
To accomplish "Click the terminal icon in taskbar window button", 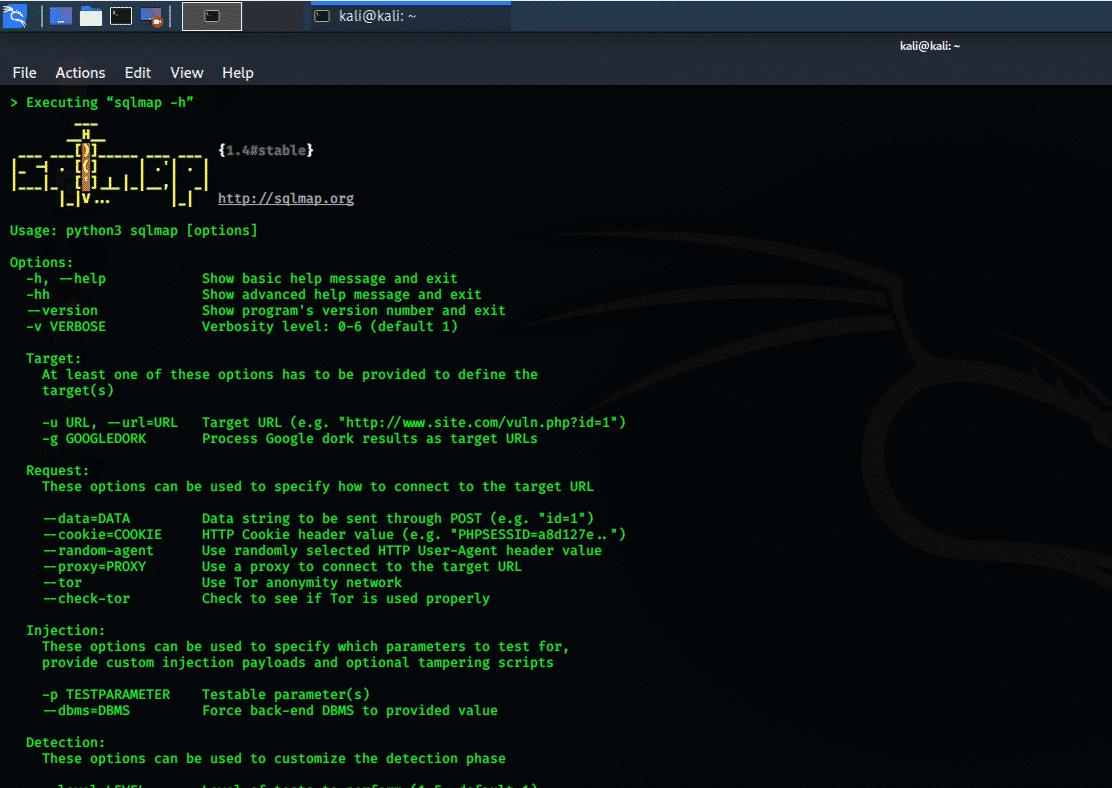I will coord(322,16).
